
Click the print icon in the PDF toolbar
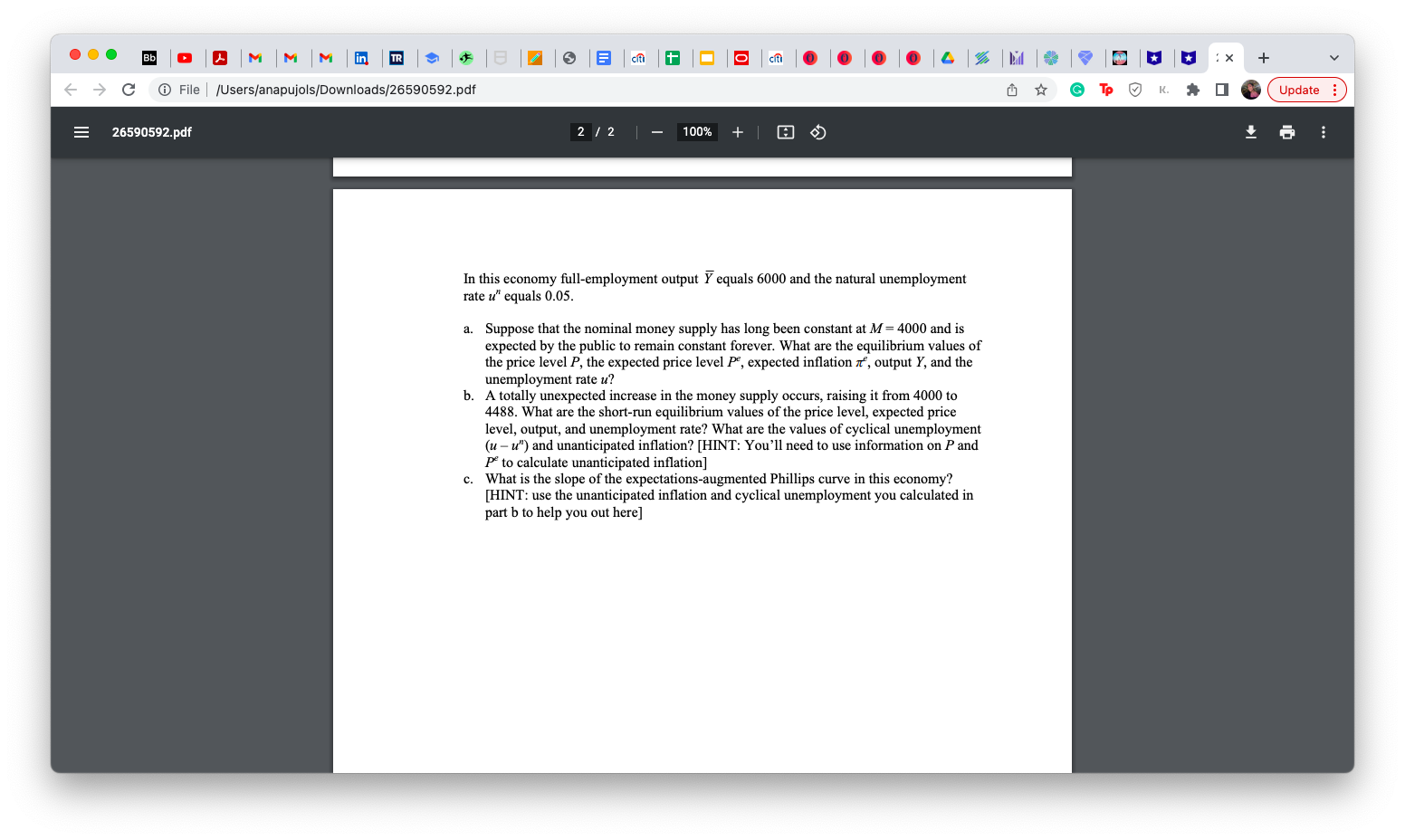1286,132
